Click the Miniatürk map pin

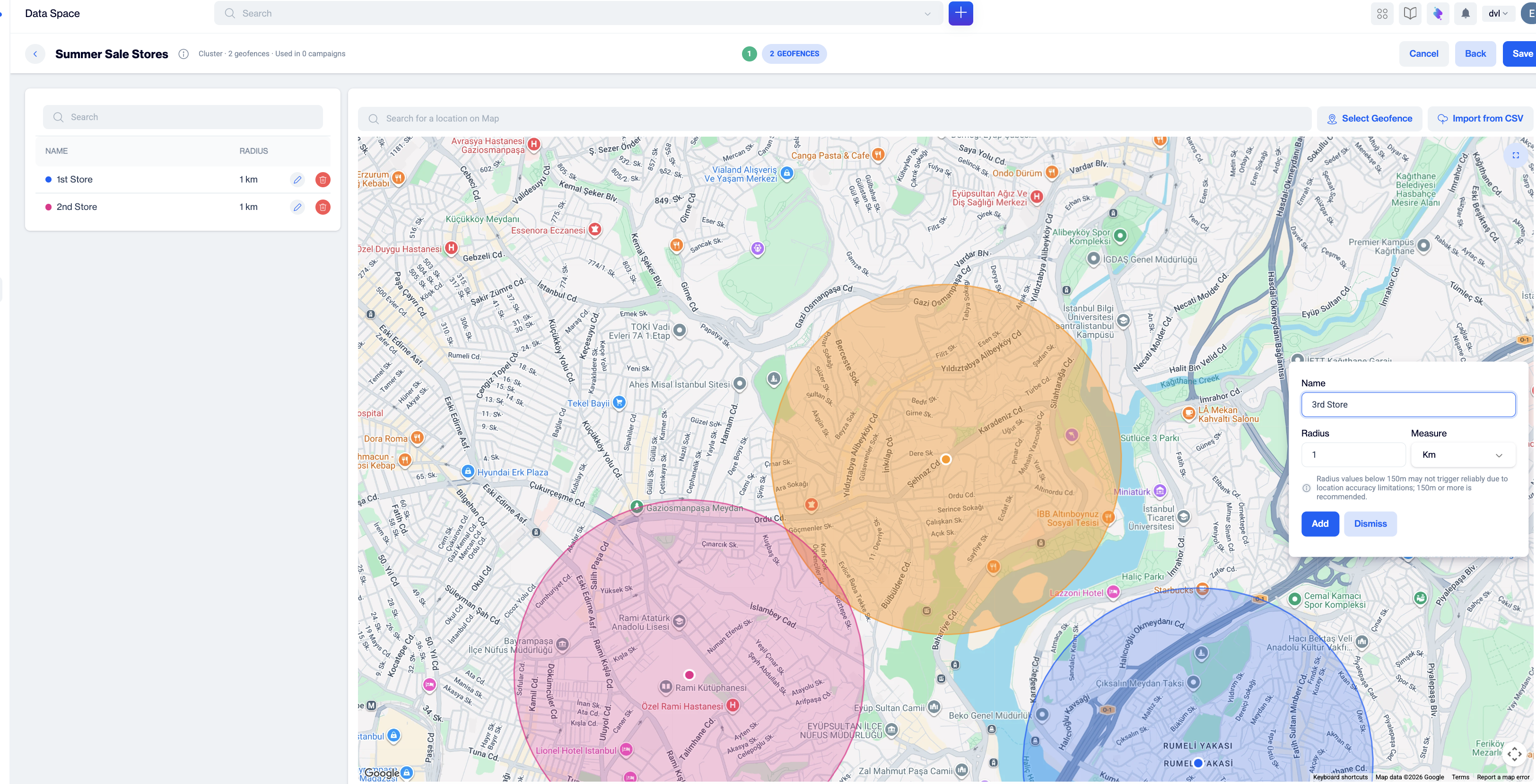[x=1160, y=491]
